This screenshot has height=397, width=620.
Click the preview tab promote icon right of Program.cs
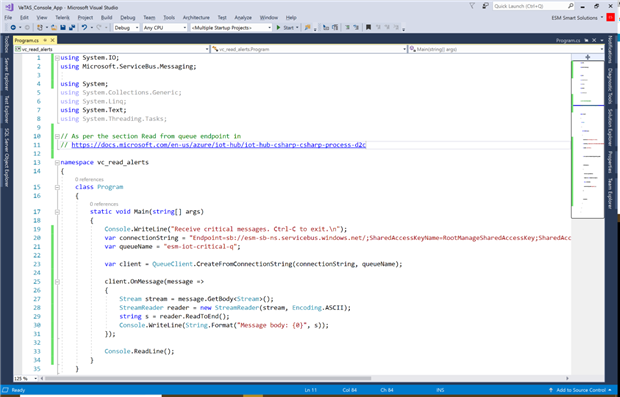586,40
